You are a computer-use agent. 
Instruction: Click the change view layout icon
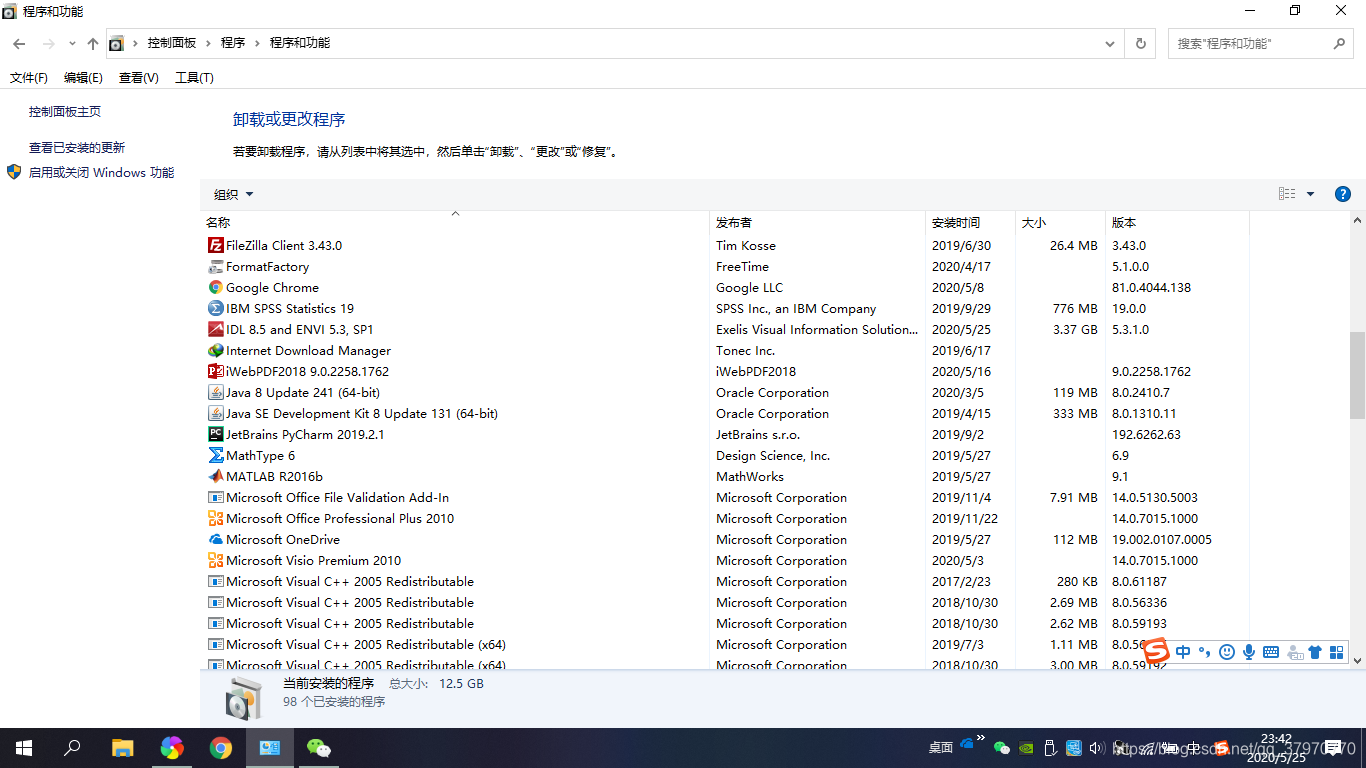click(x=1287, y=194)
